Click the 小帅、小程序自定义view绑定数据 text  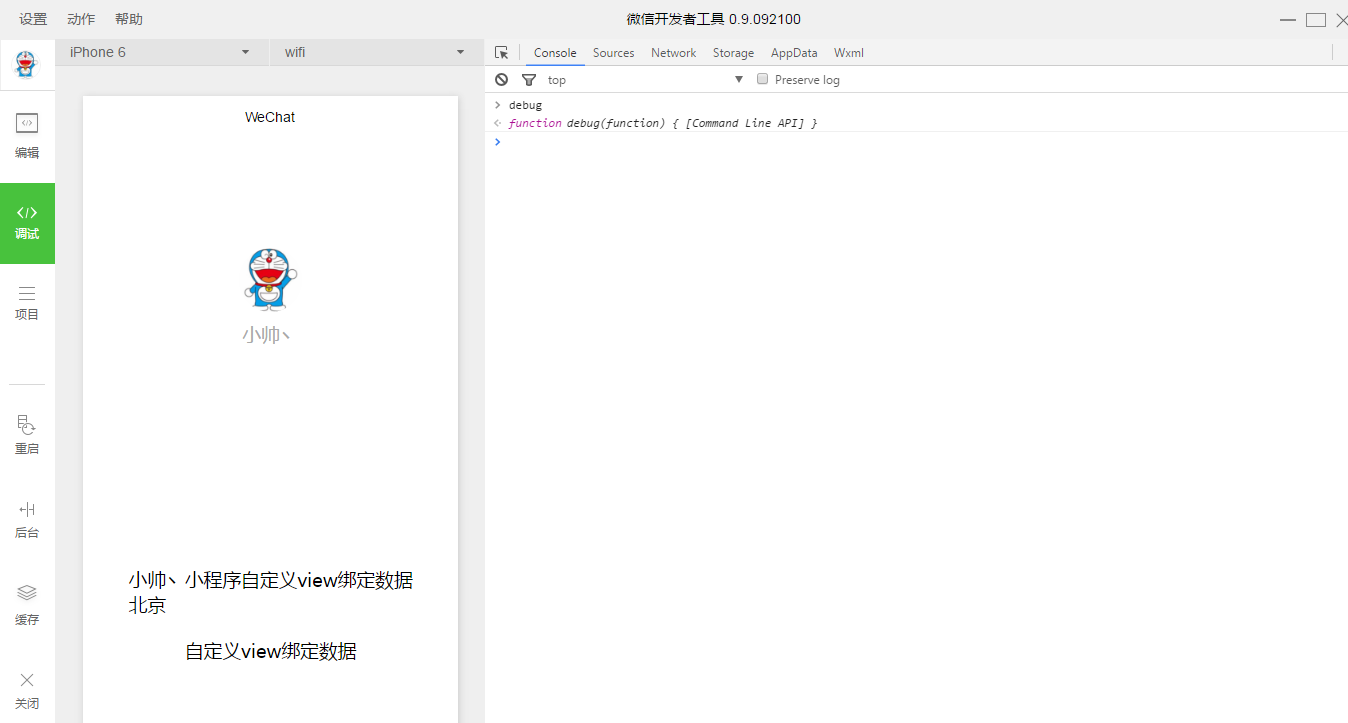(270, 580)
